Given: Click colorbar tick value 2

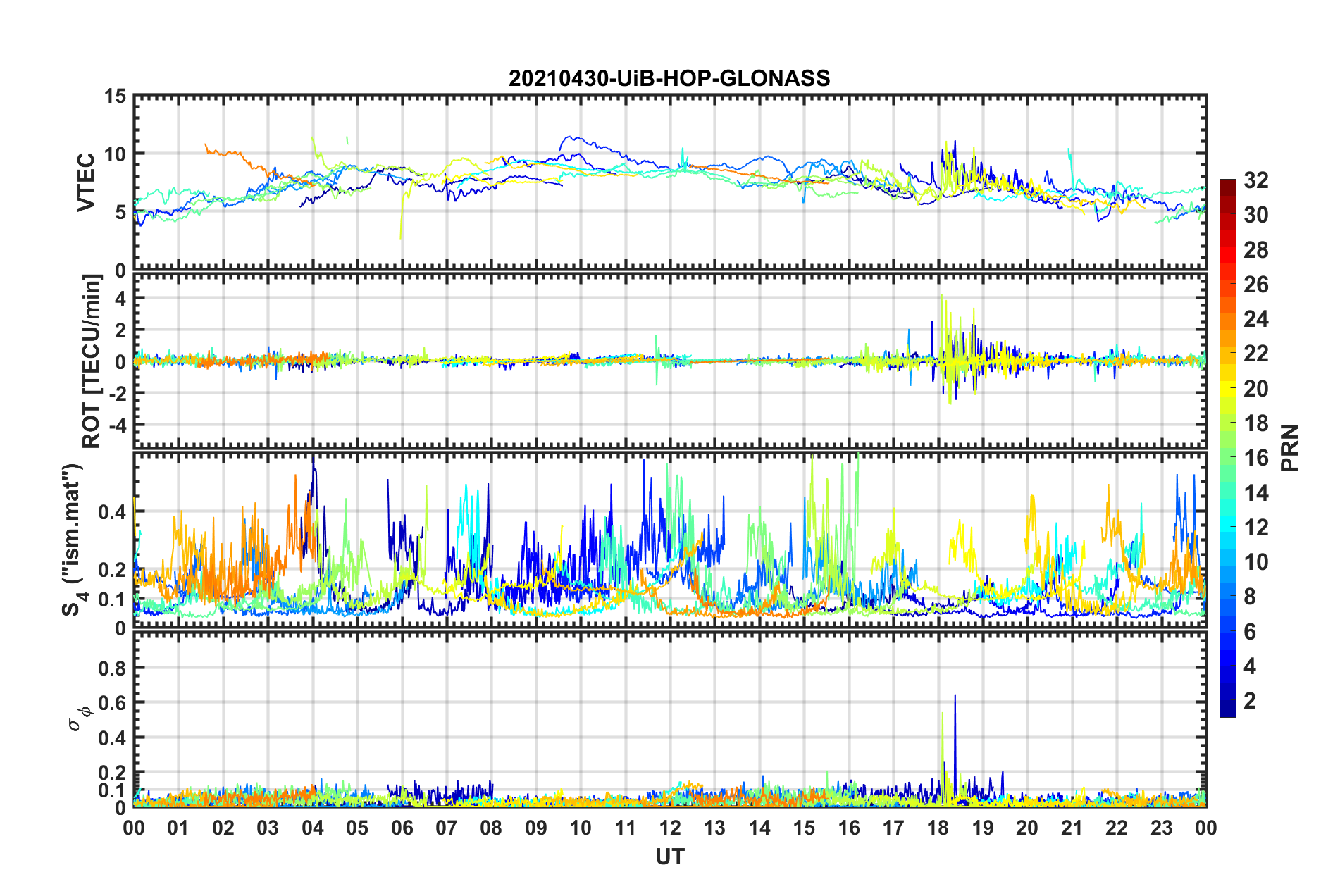Looking at the screenshot, I should point(1250,701).
